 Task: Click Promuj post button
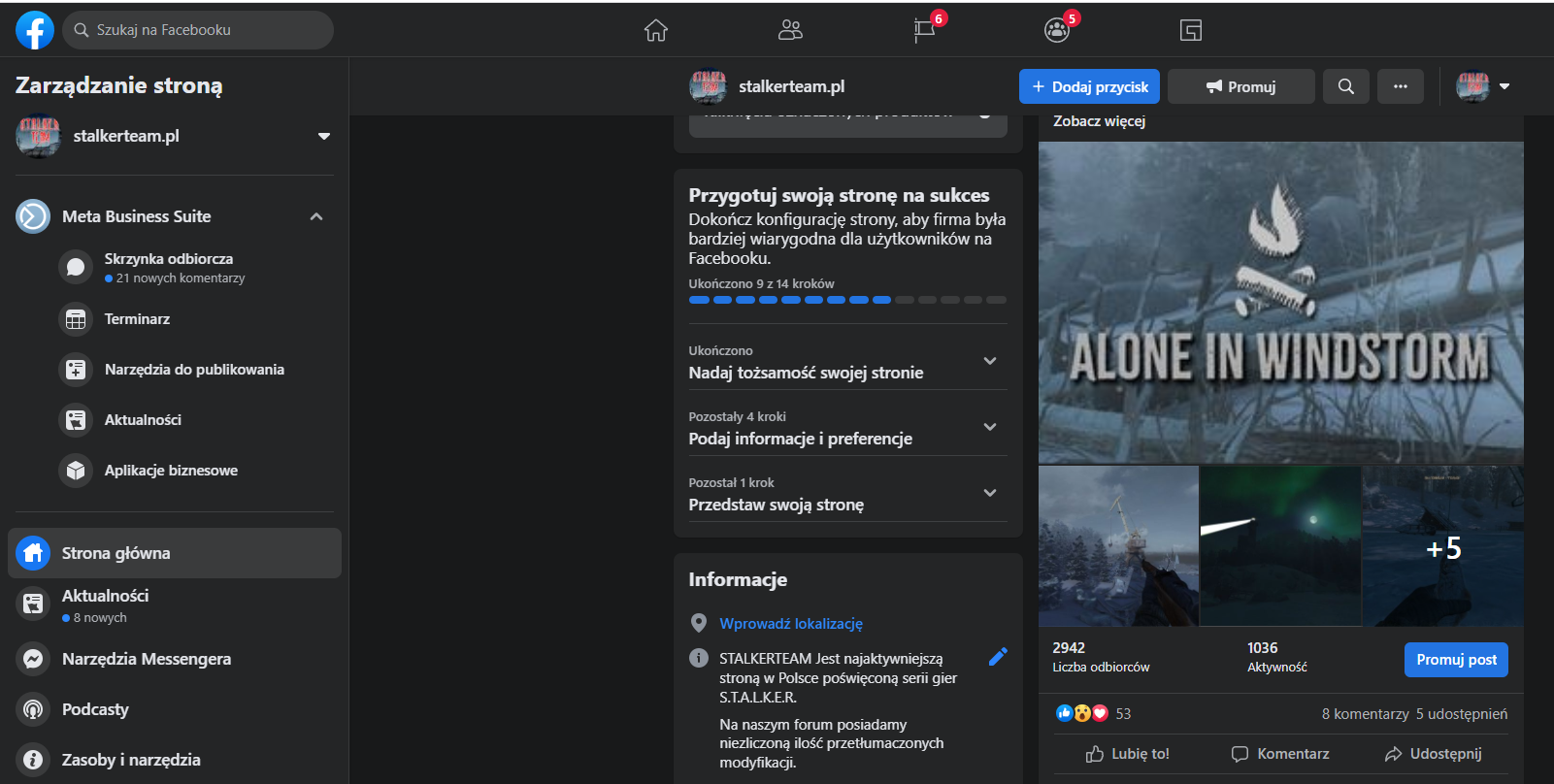pos(1456,660)
